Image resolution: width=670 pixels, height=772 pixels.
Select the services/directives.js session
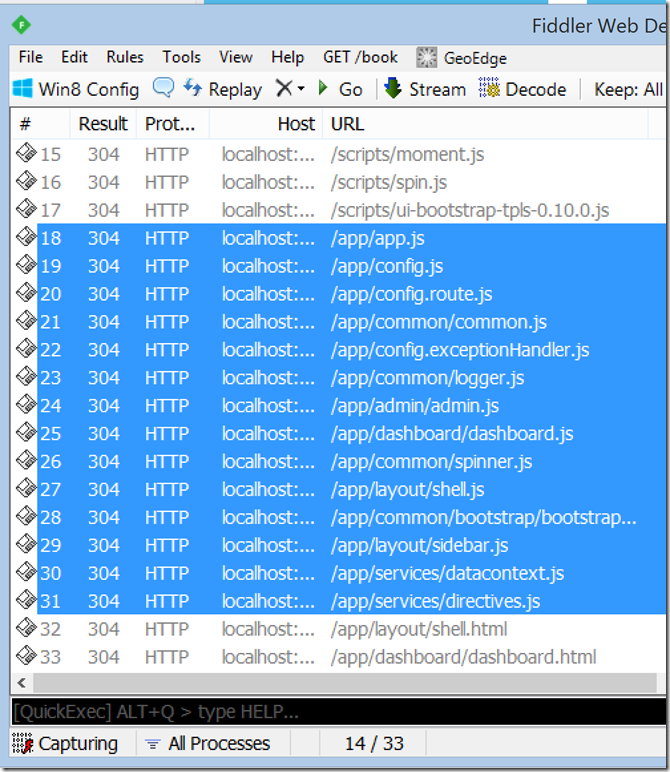(339, 601)
